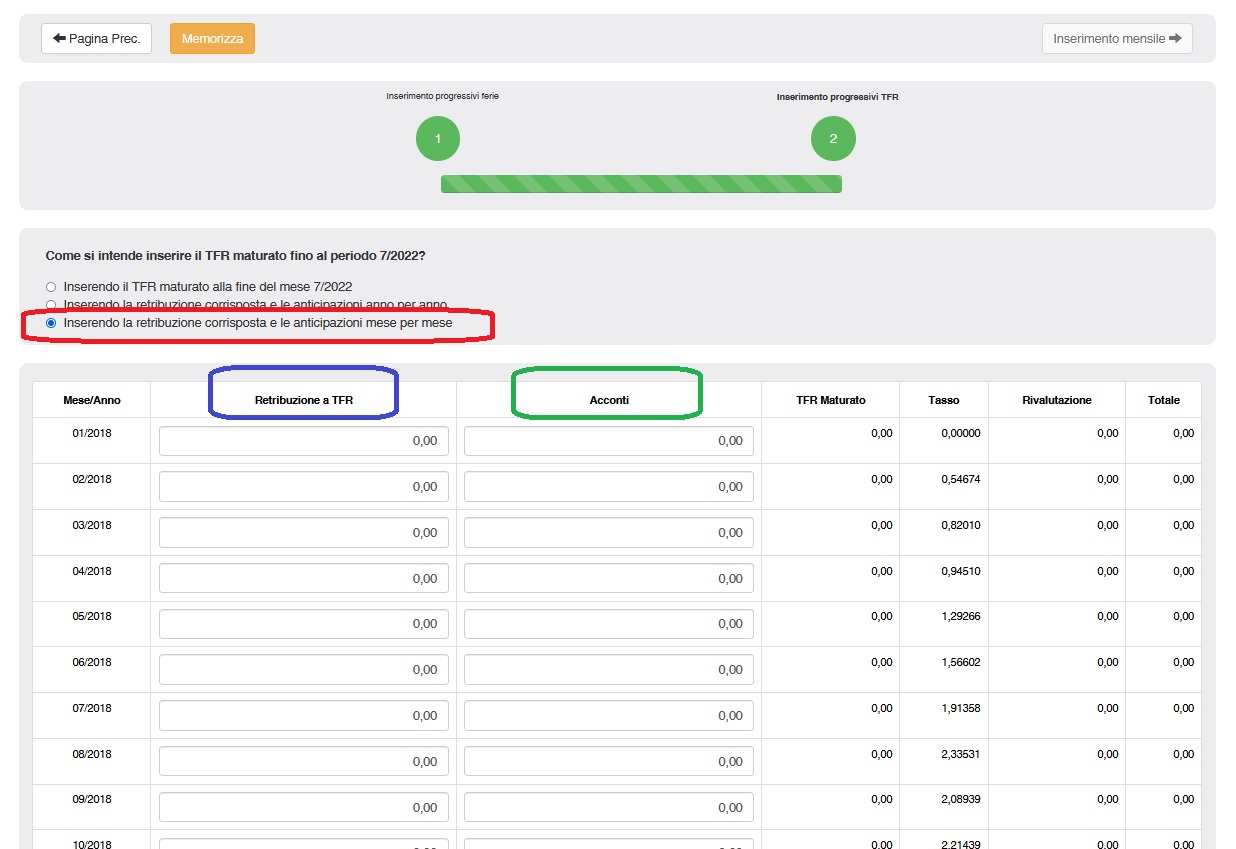Click Retribuzione a TFR field for 07/2018
This screenshot has height=849, width=1236.
tap(303, 716)
